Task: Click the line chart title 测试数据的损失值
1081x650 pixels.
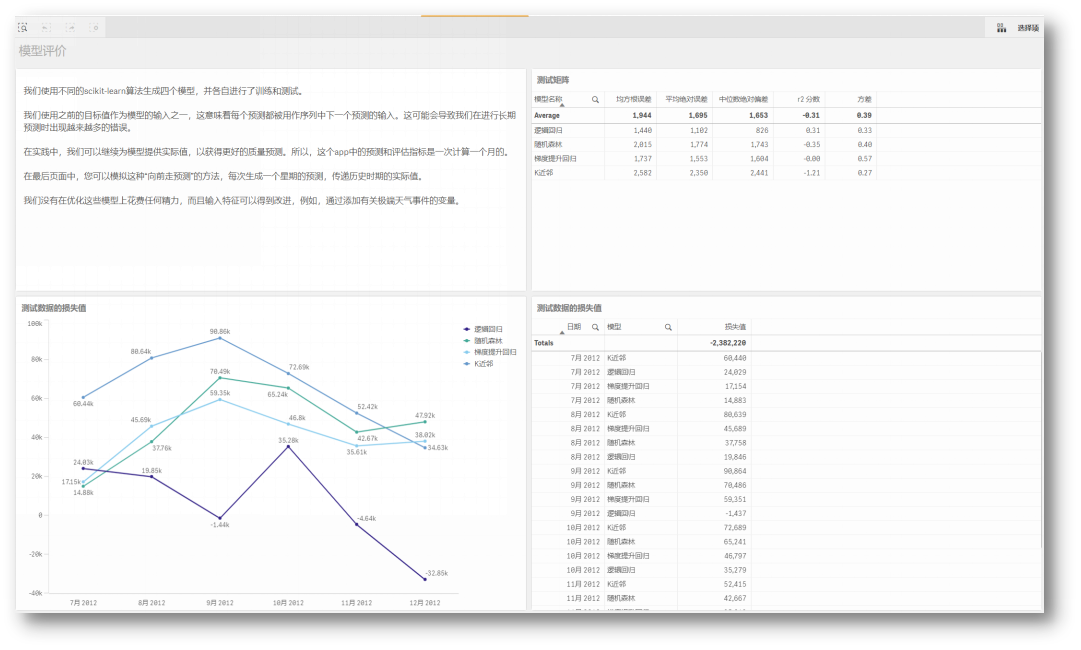Action: 54,308
